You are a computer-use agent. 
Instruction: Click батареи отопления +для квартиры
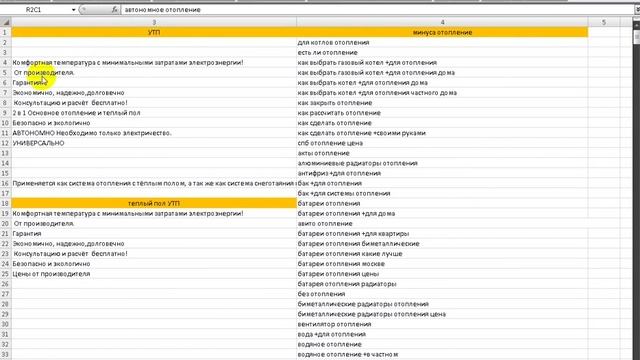point(442,233)
